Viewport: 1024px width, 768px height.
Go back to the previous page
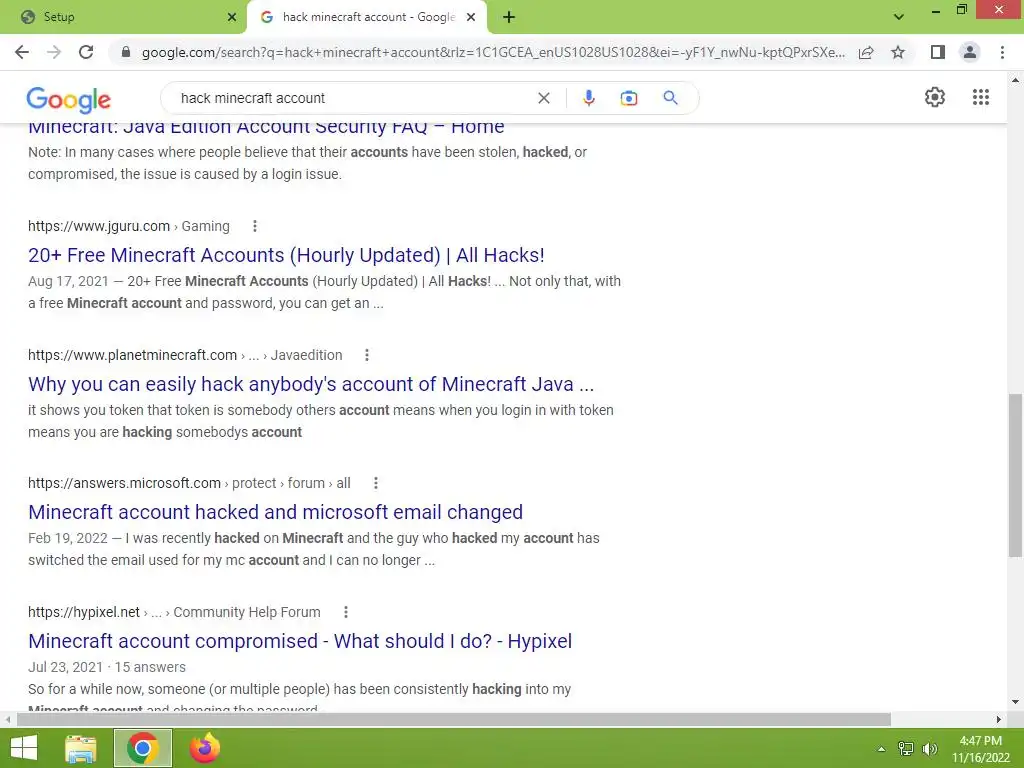coord(22,52)
